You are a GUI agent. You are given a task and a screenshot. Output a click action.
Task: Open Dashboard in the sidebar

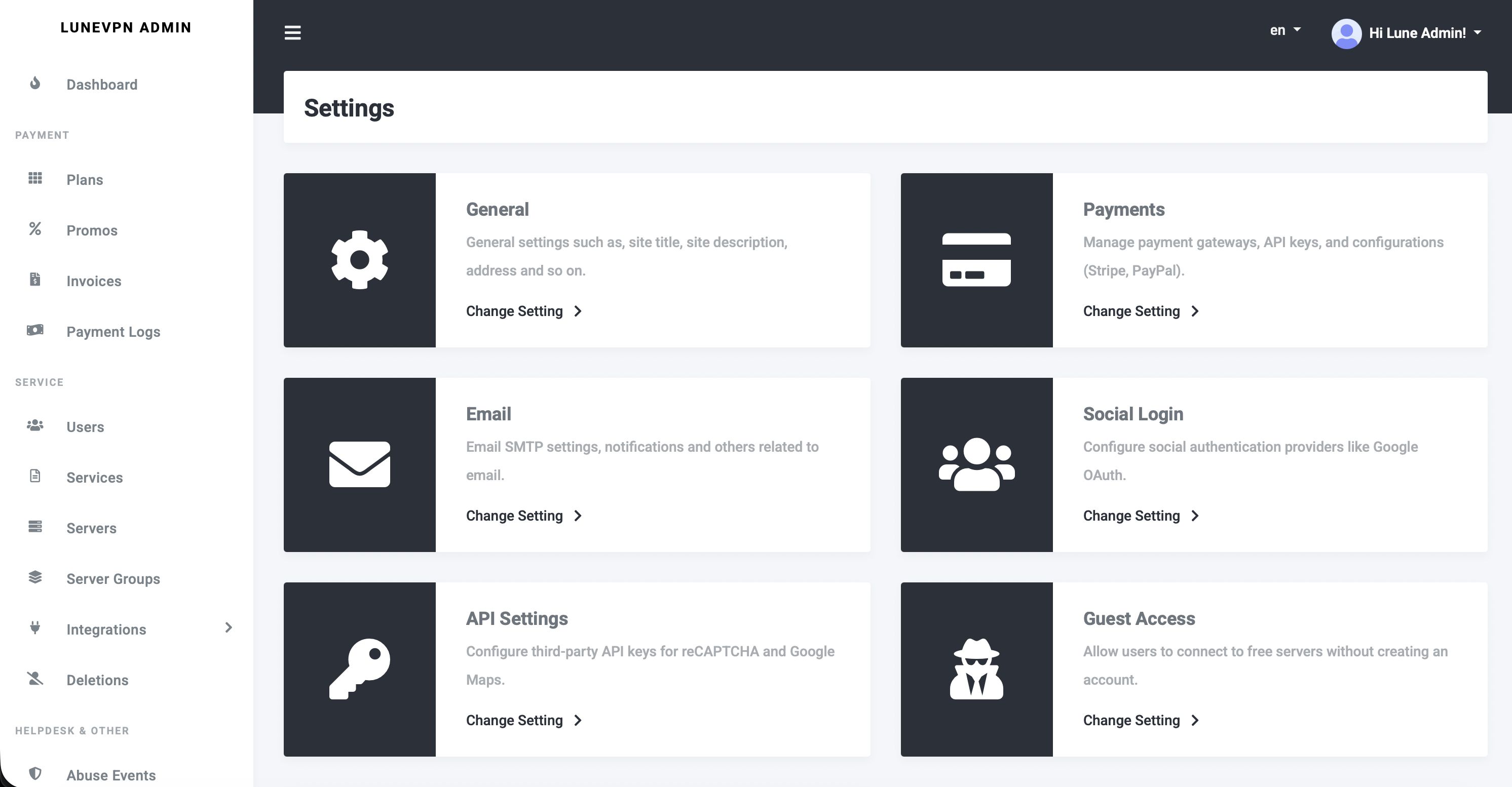coord(101,85)
